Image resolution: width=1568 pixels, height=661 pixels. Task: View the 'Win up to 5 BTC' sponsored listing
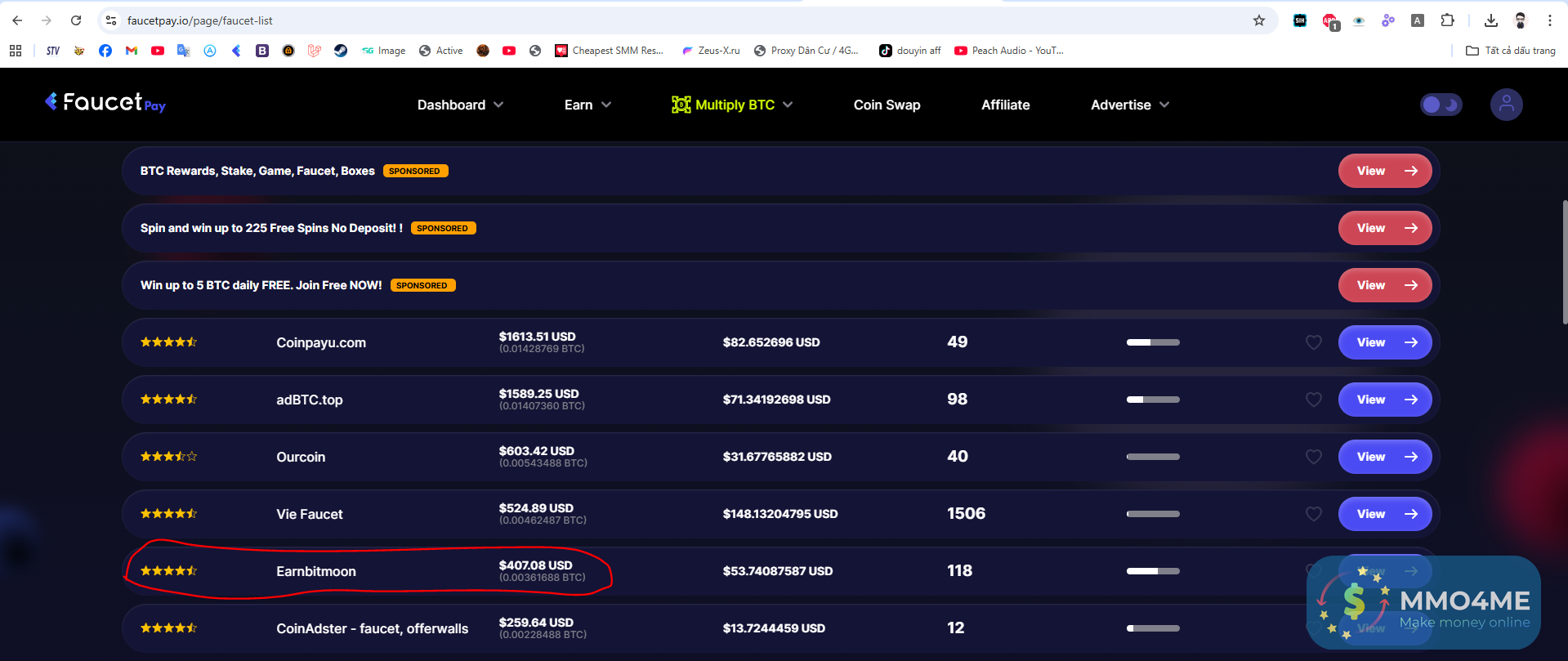pos(1385,285)
